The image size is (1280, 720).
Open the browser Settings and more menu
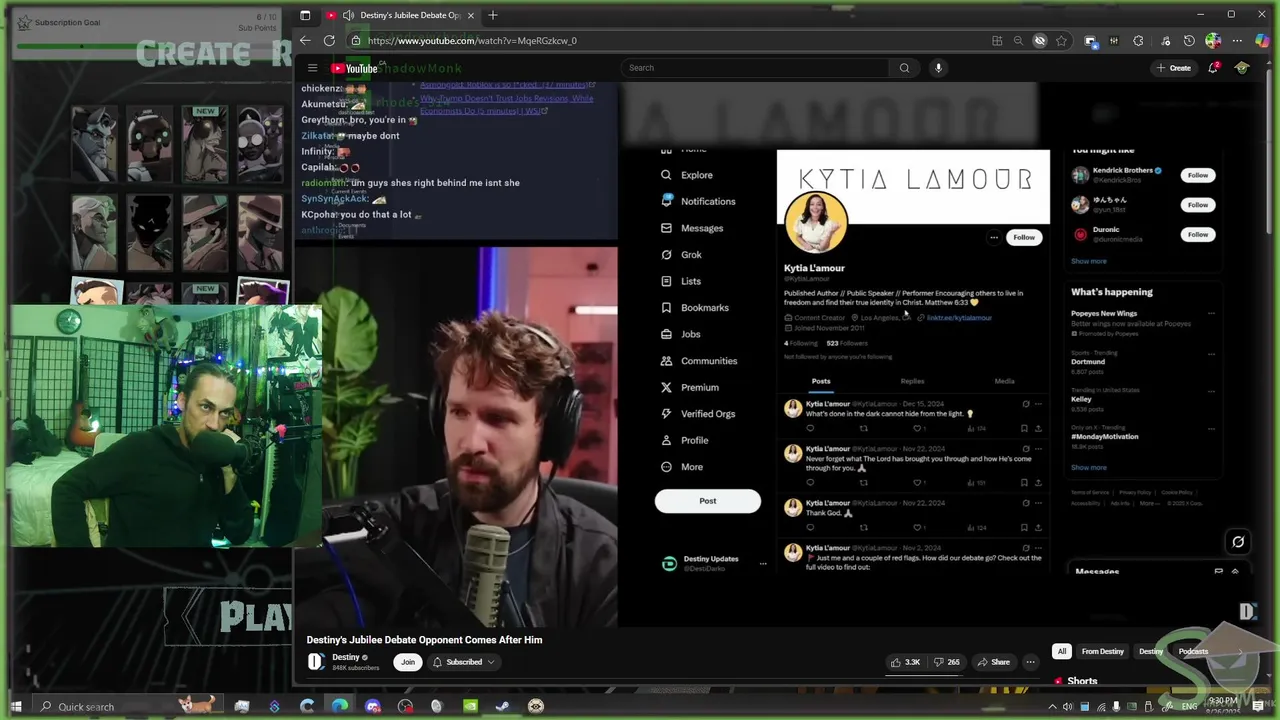point(1237,41)
